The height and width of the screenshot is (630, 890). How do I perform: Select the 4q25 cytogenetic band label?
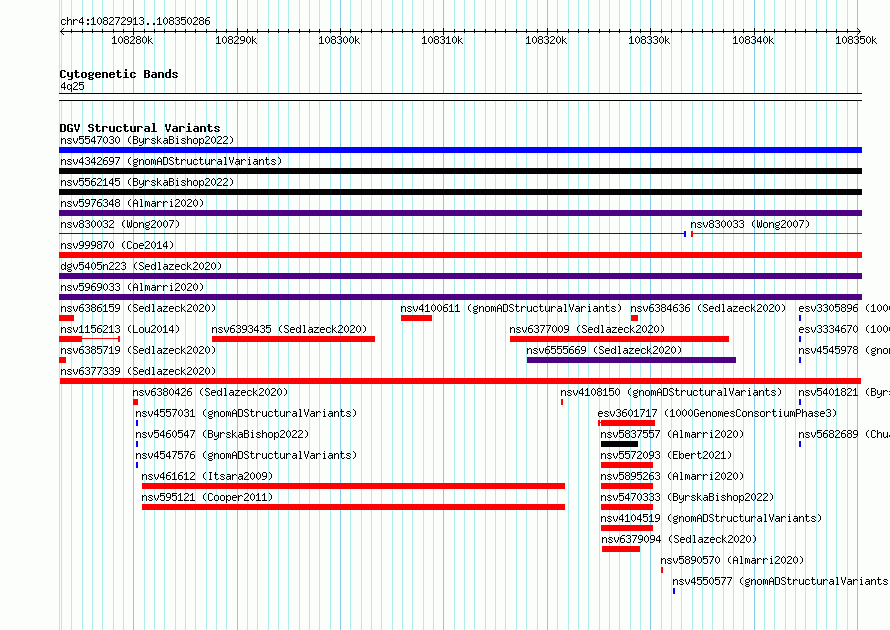tap(72, 86)
